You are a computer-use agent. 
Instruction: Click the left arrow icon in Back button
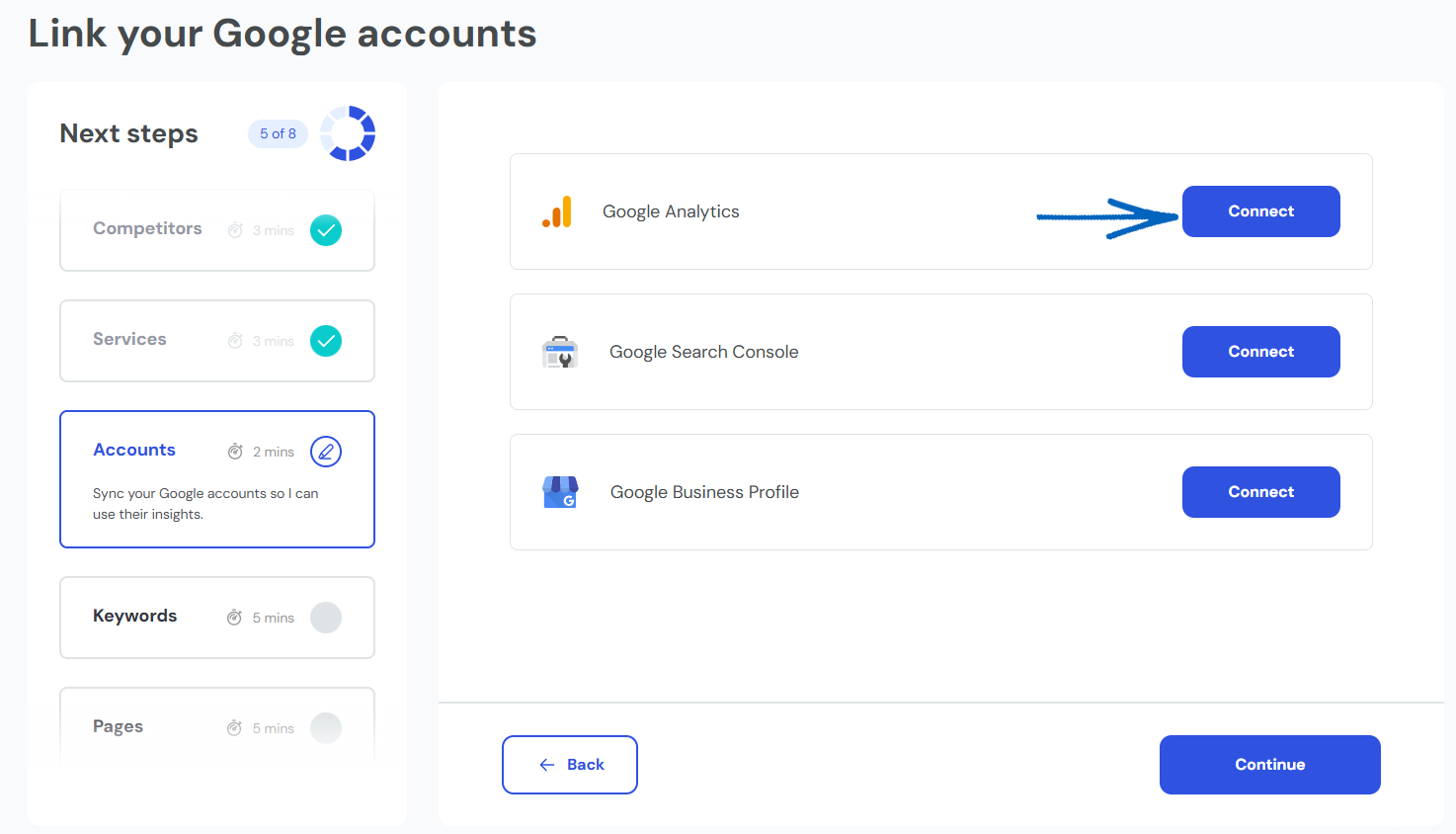tap(547, 765)
